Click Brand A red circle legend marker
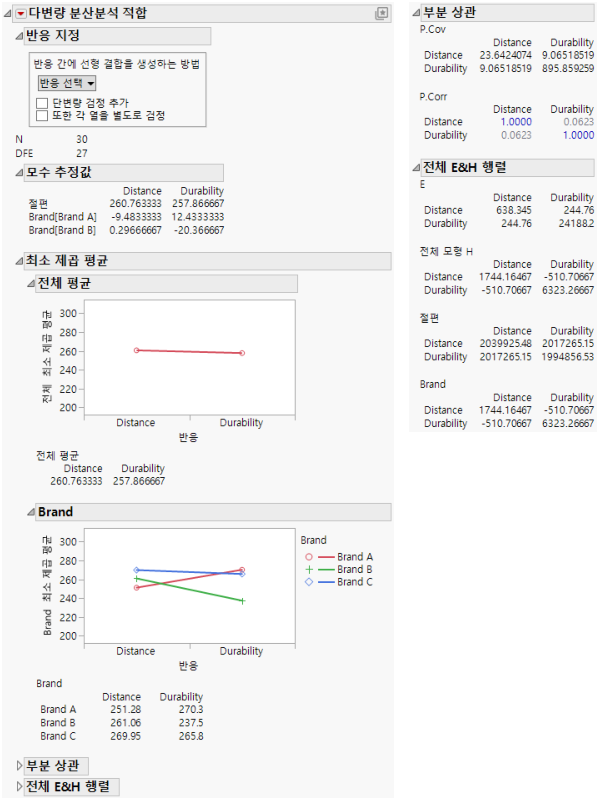 [x=309, y=557]
